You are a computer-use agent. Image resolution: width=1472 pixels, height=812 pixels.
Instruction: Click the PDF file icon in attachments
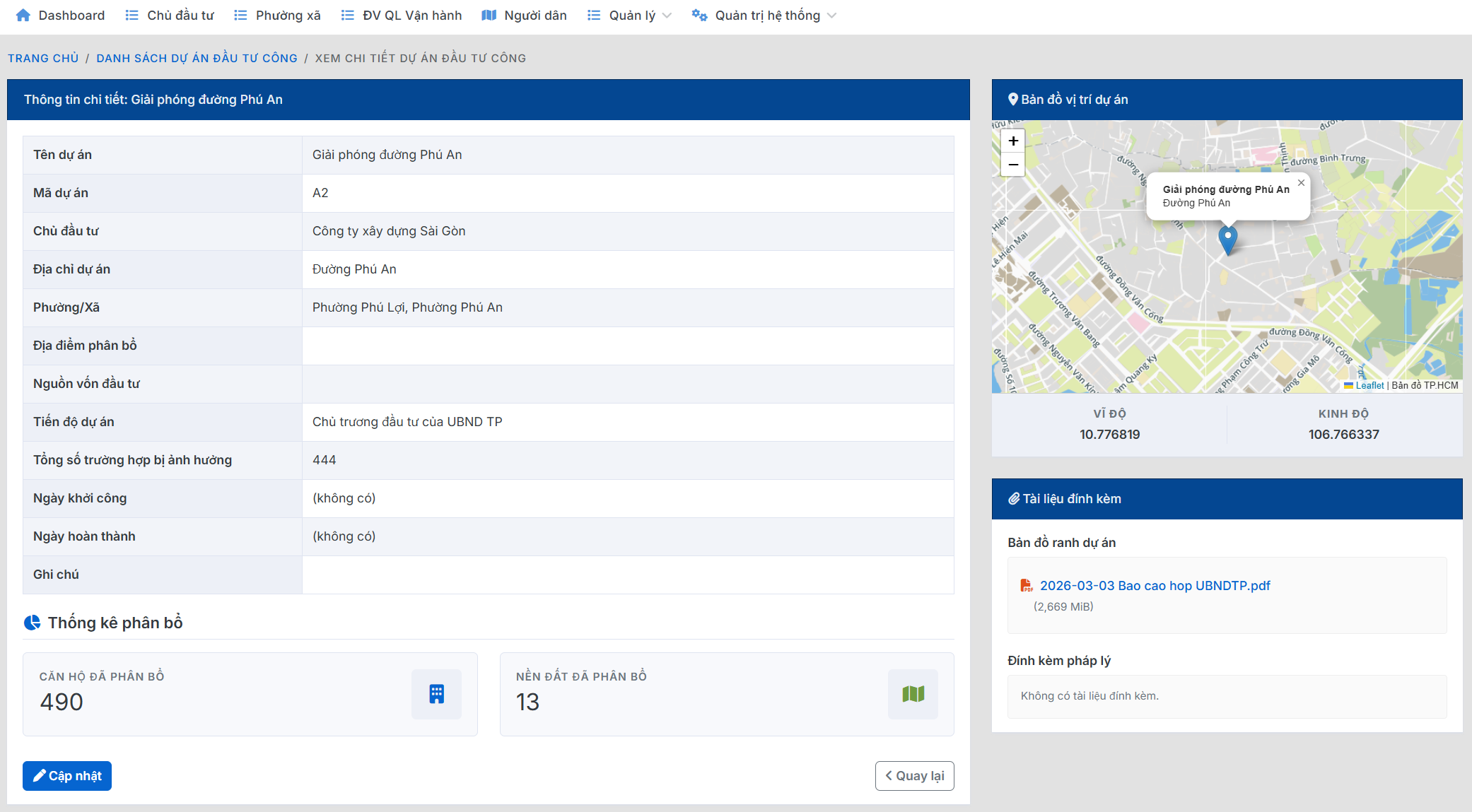click(1027, 586)
